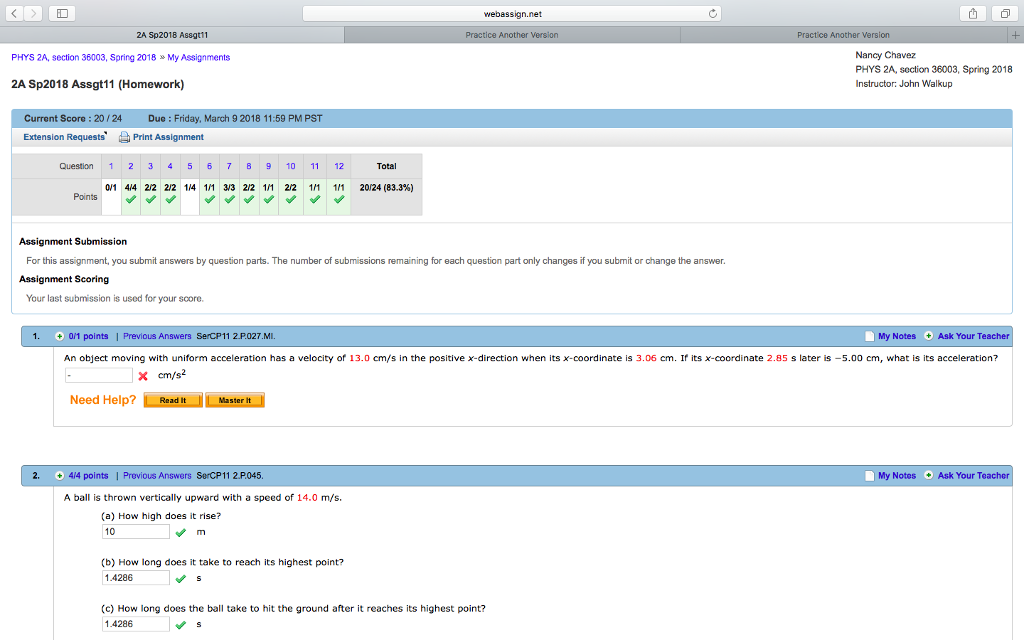Jump to question 1 in the score table
The width and height of the screenshot is (1024, 640).
click(111, 167)
